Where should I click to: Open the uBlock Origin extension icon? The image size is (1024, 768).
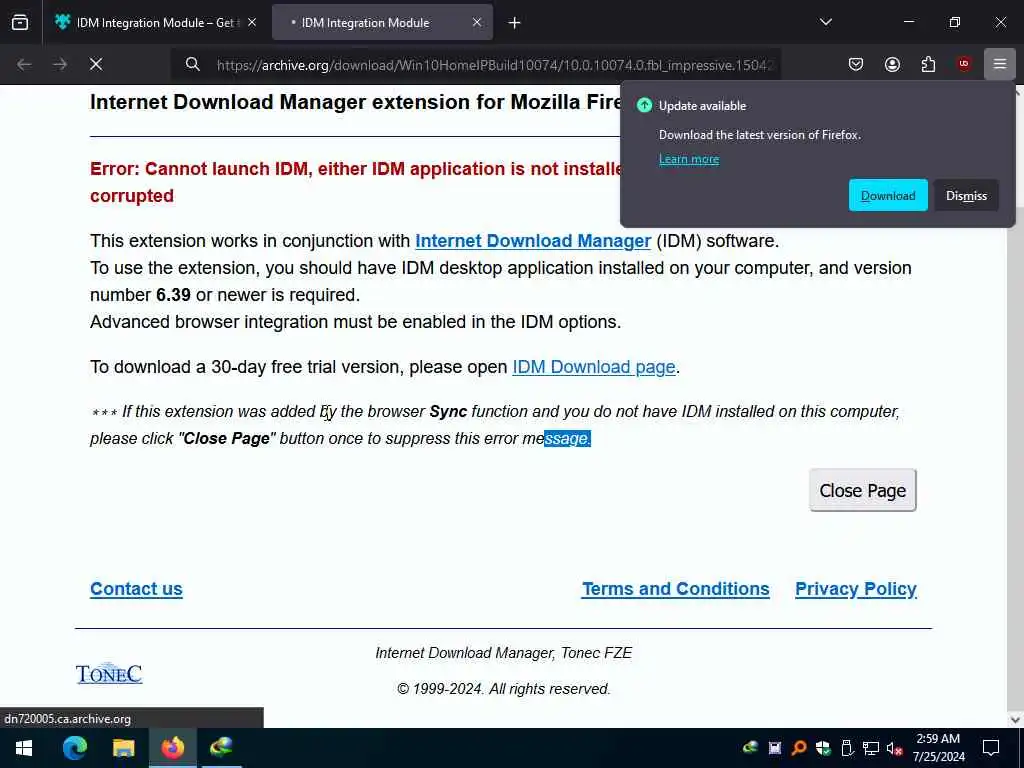964,64
